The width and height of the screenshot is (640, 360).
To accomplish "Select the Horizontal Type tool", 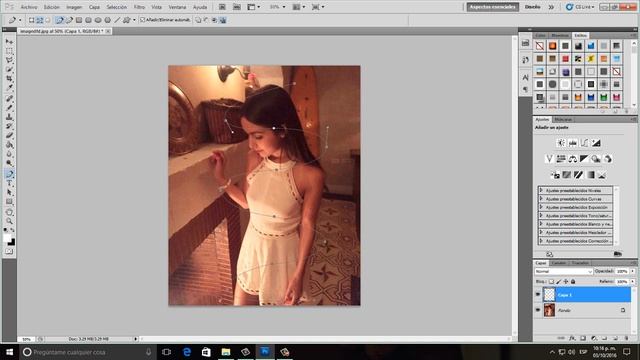I will (9, 183).
